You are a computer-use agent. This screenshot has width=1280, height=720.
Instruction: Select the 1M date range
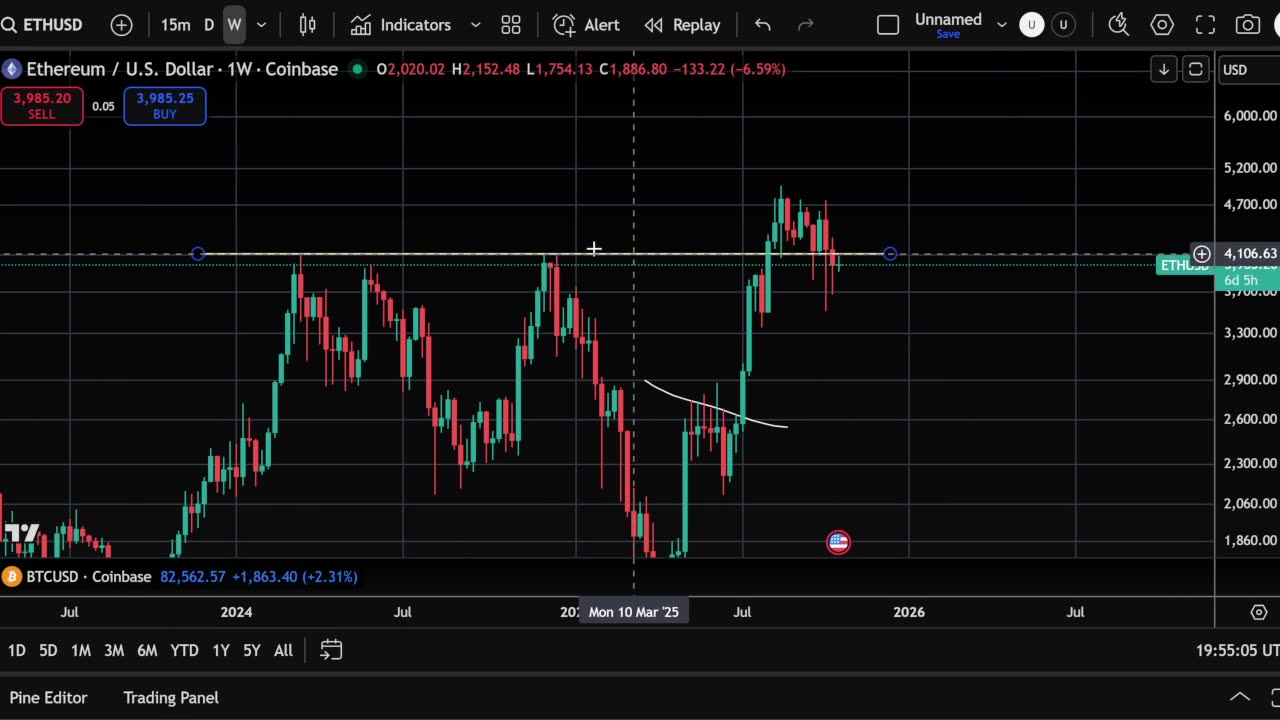point(81,651)
